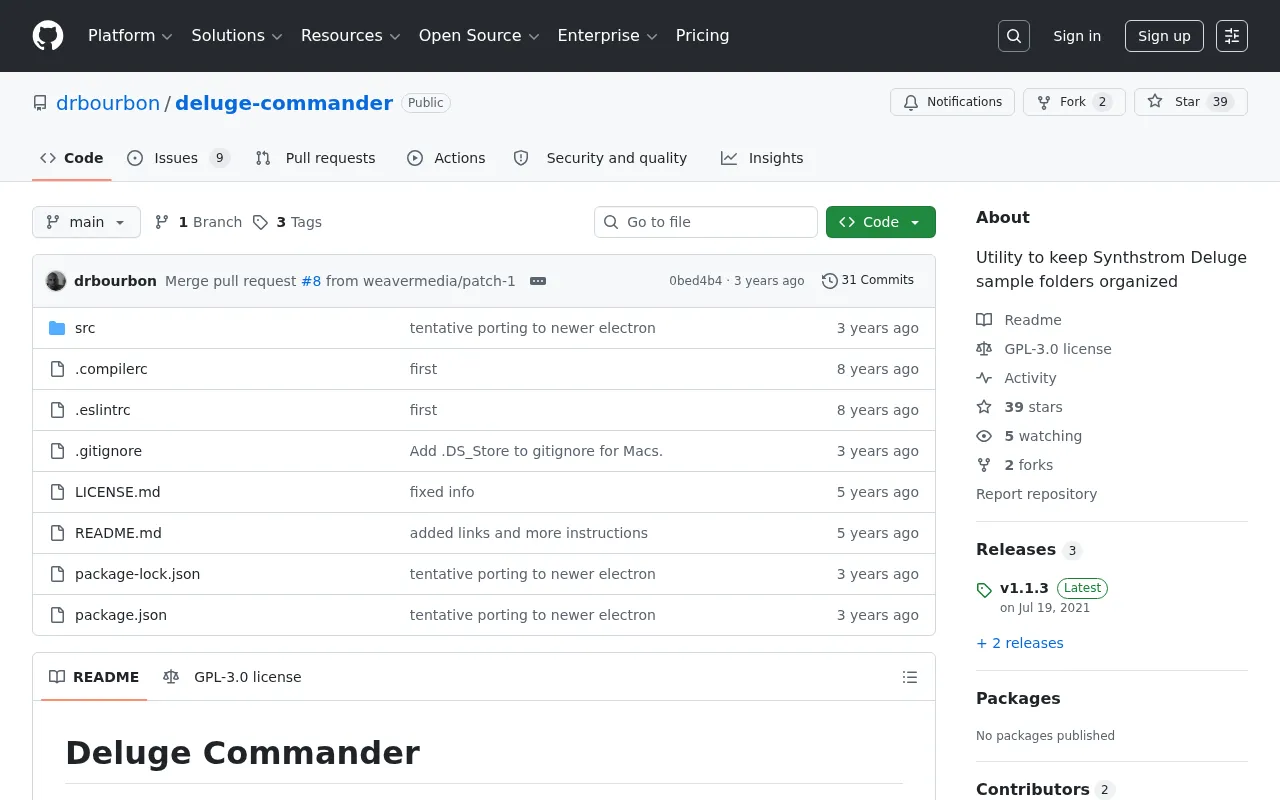
Task: Click drbourbon's commit avatar
Action: point(56,281)
